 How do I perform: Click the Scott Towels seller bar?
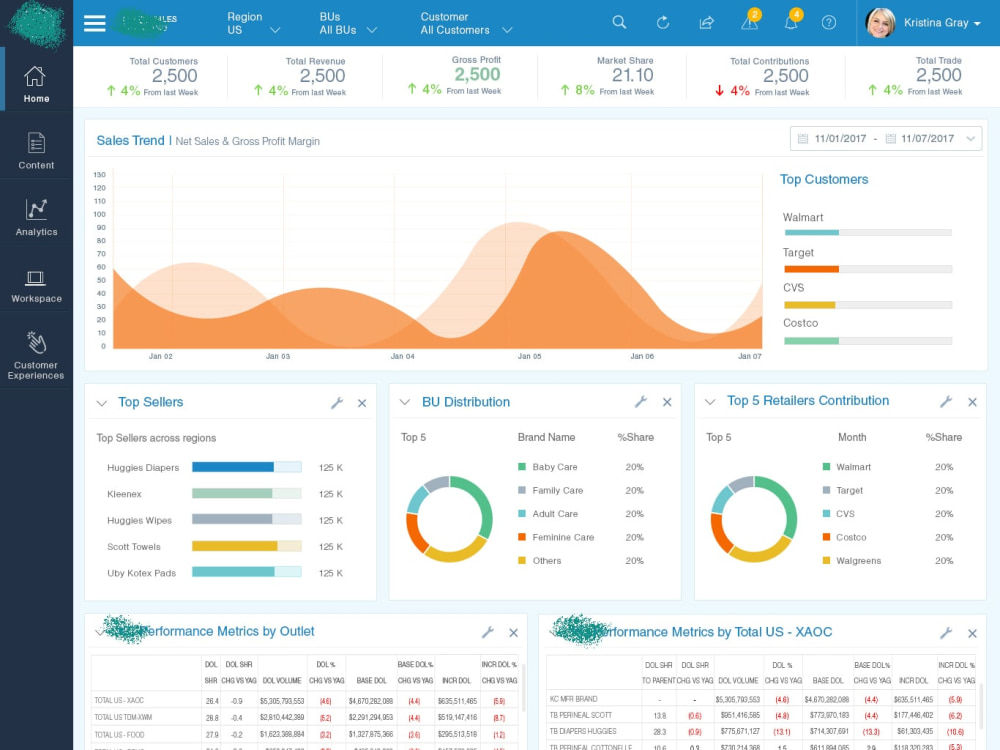247,546
